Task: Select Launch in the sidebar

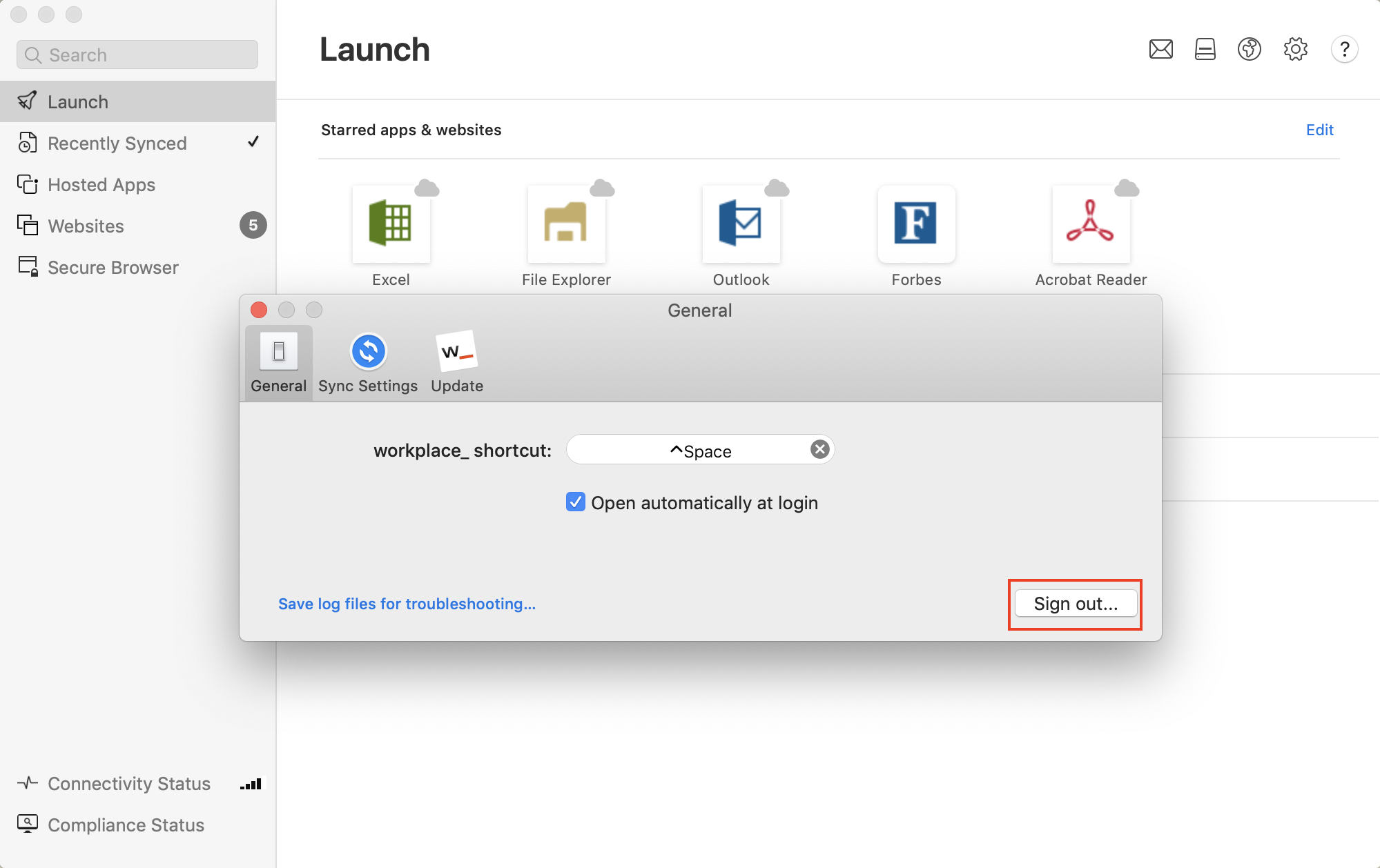Action: [137, 101]
